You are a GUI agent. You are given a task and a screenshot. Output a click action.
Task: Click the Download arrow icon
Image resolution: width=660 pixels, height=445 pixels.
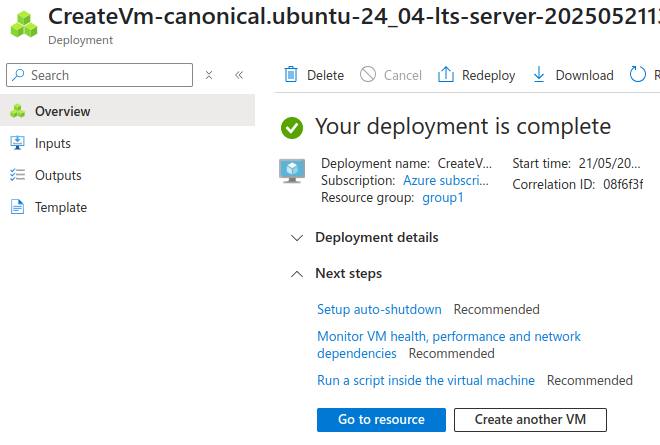coord(539,75)
